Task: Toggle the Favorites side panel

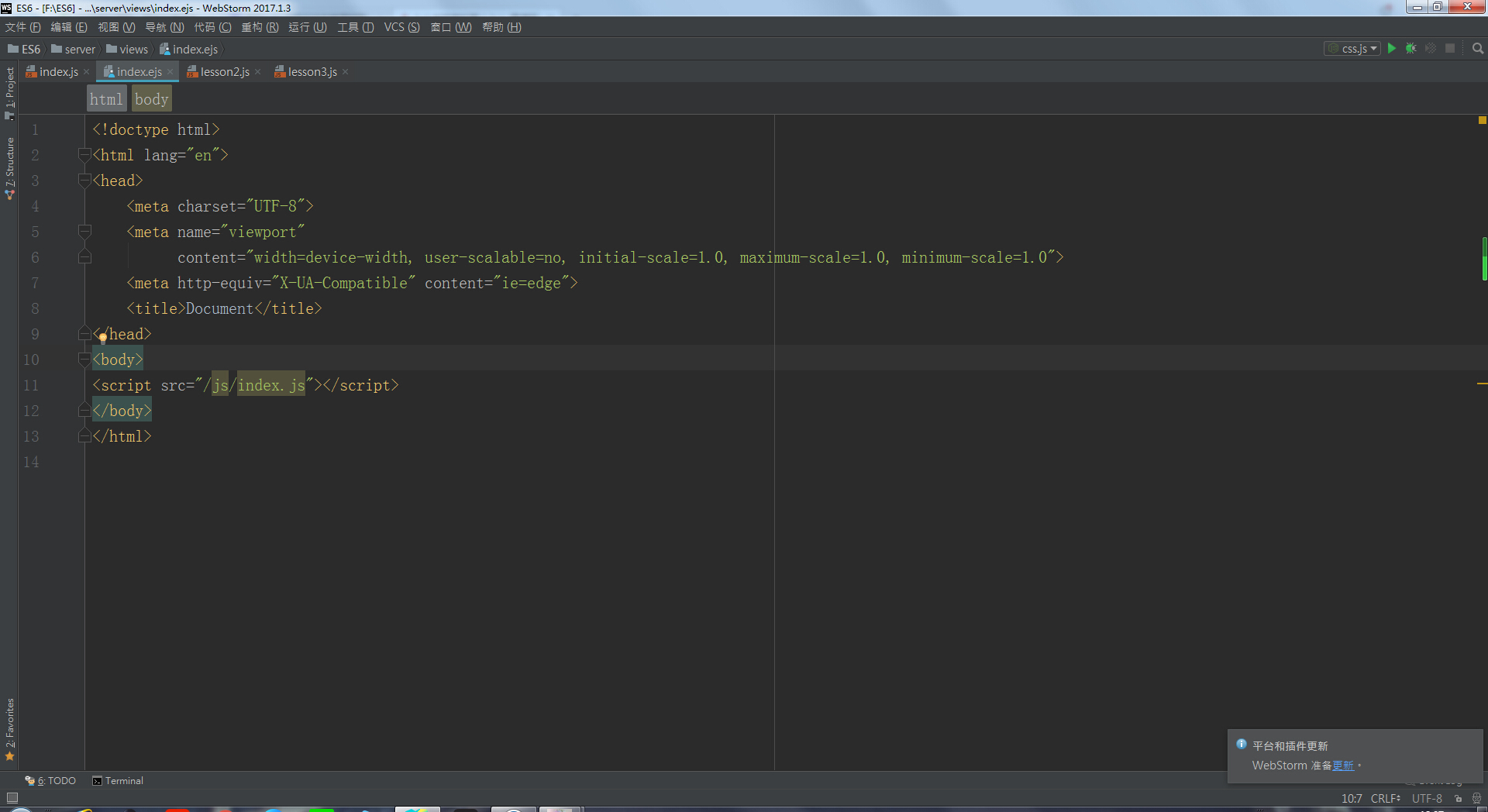Action: pyautogui.click(x=9, y=729)
